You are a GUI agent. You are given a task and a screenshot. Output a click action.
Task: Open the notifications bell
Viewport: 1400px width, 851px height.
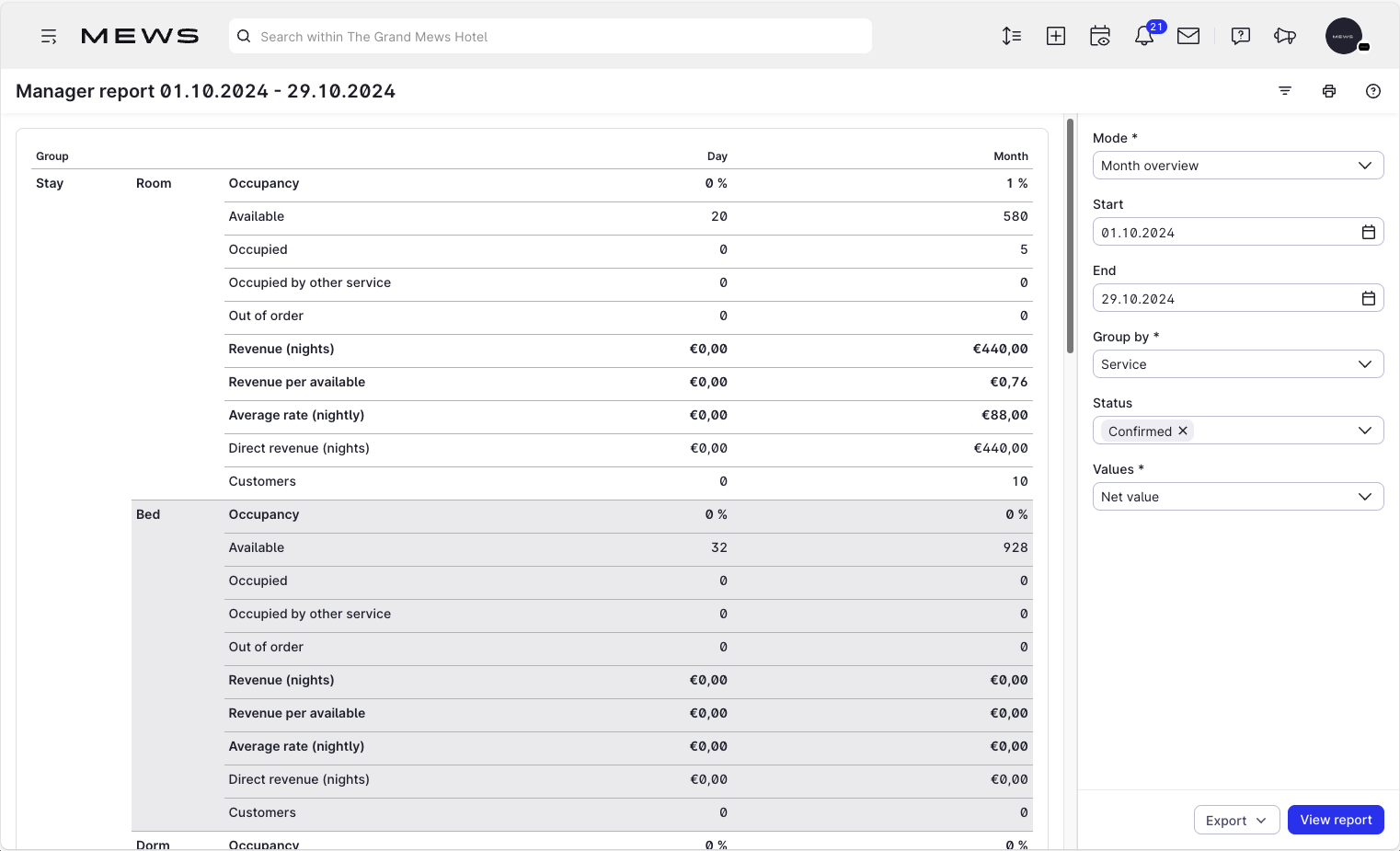1143,36
